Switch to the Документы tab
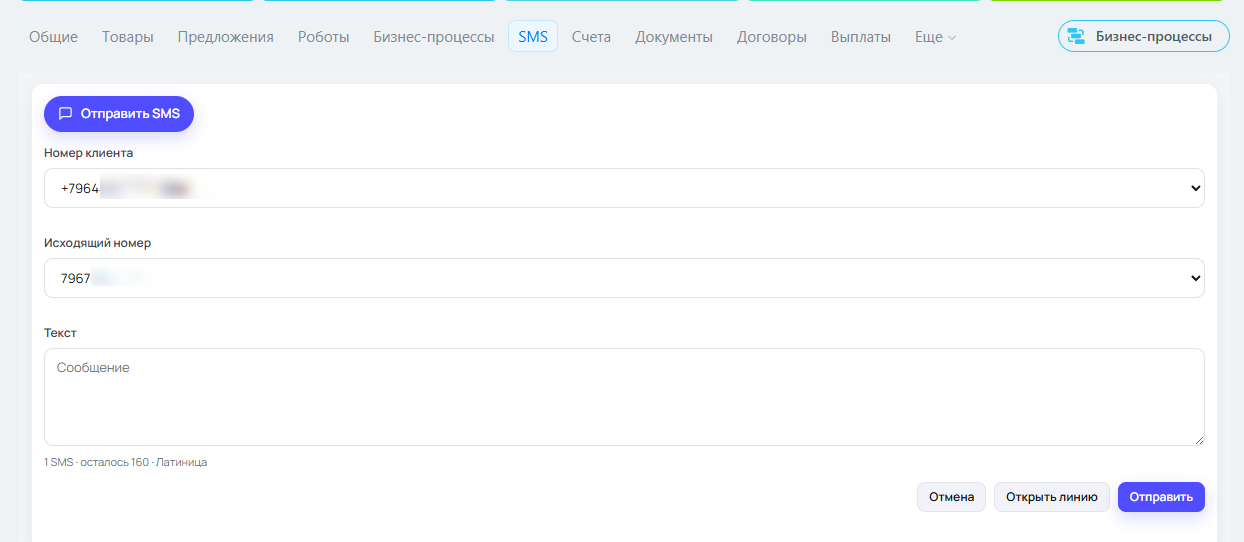The height and width of the screenshot is (542, 1244). (x=674, y=37)
